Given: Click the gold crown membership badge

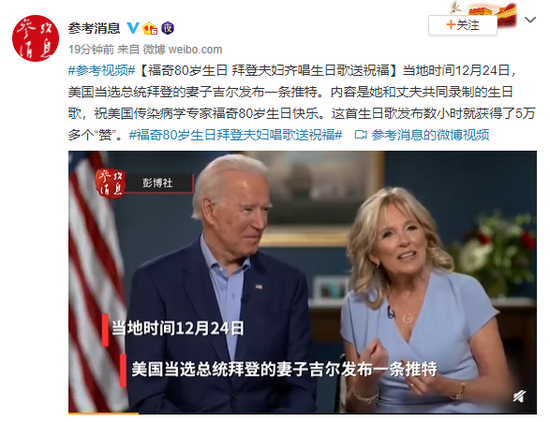Looking at the screenshot, I should [x=150, y=28].
